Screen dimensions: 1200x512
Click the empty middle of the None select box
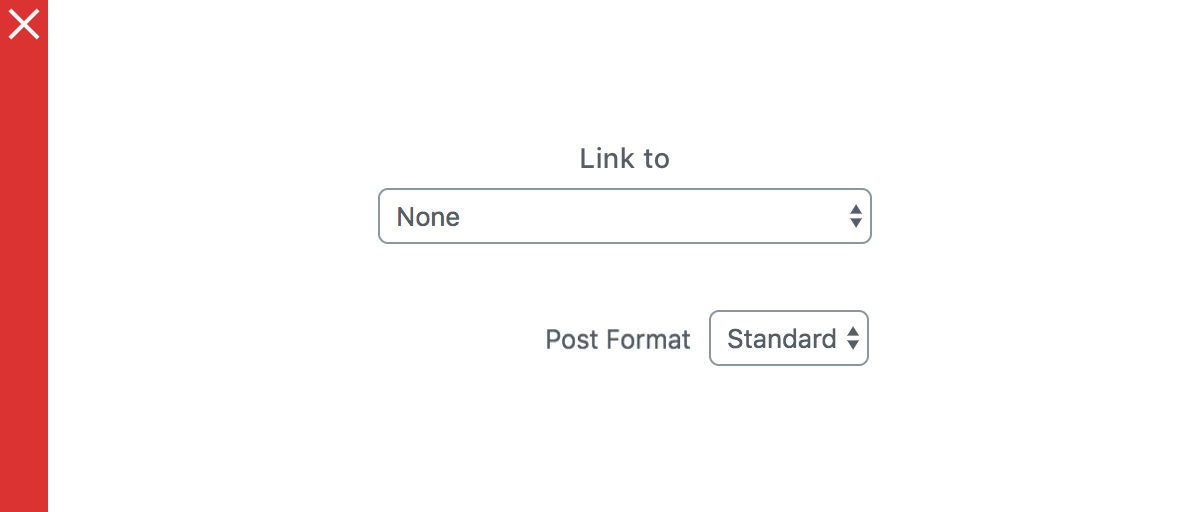pos(640,216)
